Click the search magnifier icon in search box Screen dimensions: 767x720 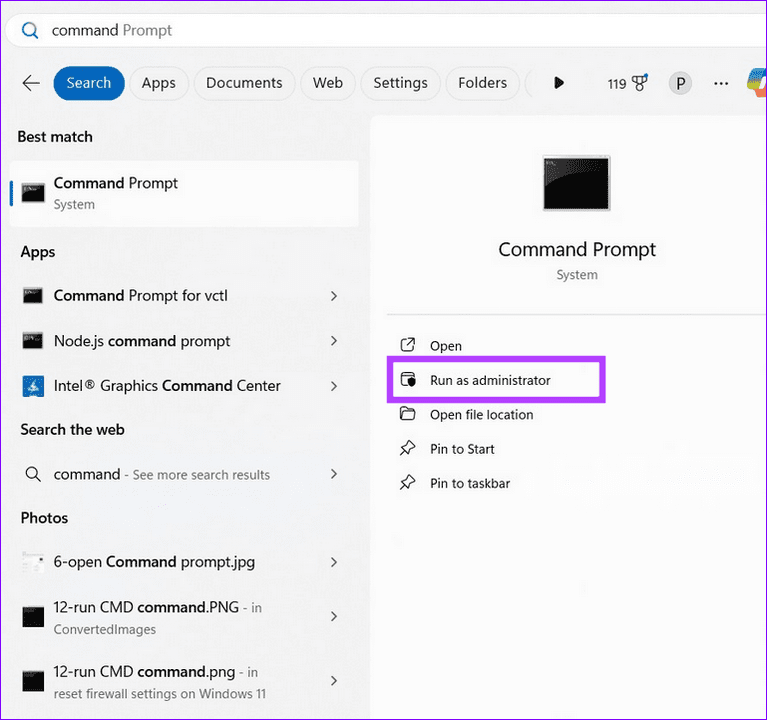(x=30, y=30)
